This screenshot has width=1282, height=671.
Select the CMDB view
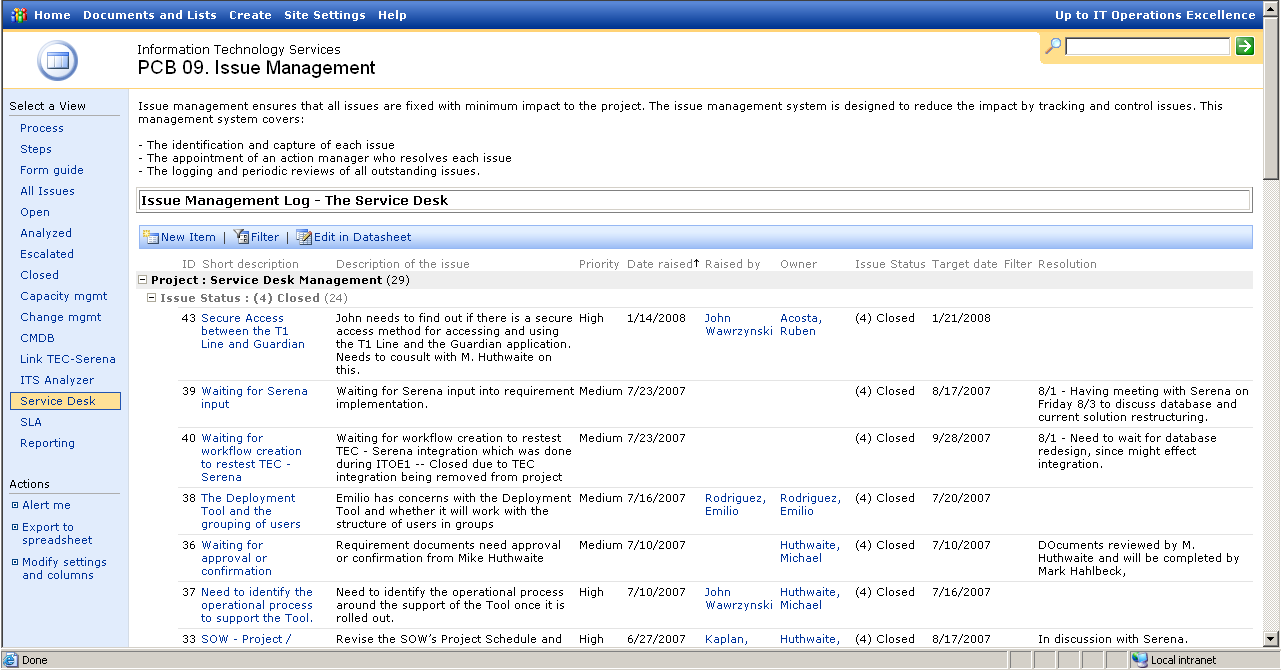click(37, 338)
